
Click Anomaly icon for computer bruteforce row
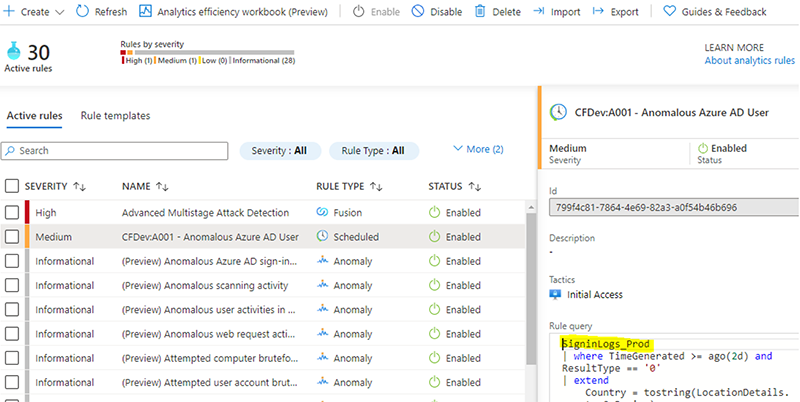point(322,357)
